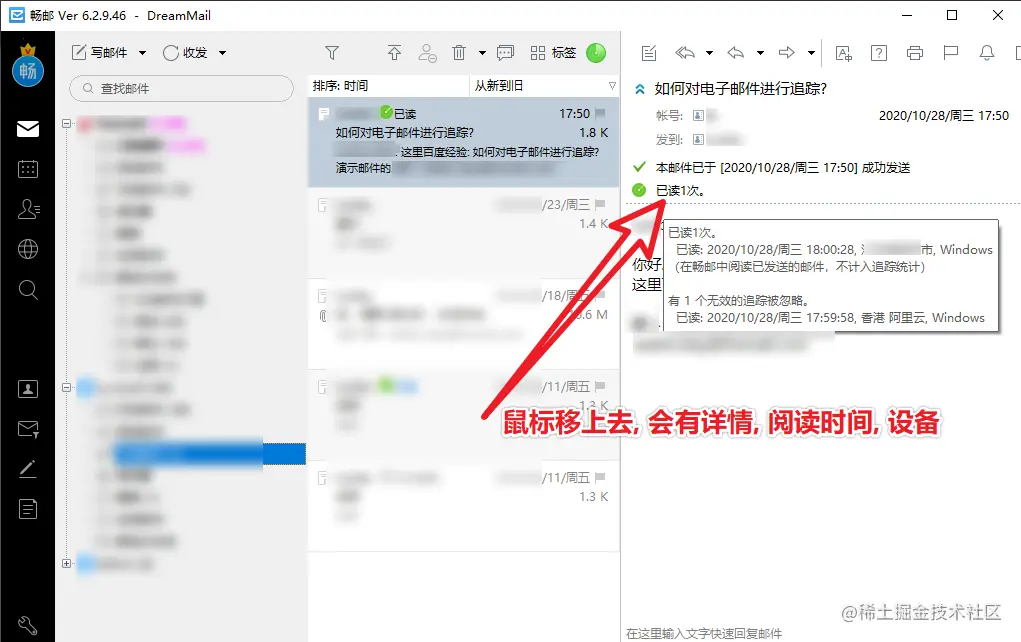This screenshot has width=1021, height=642.
Task: Select the message 如何对电子邮件进行追踪? in list
Action: pos(463,142)
